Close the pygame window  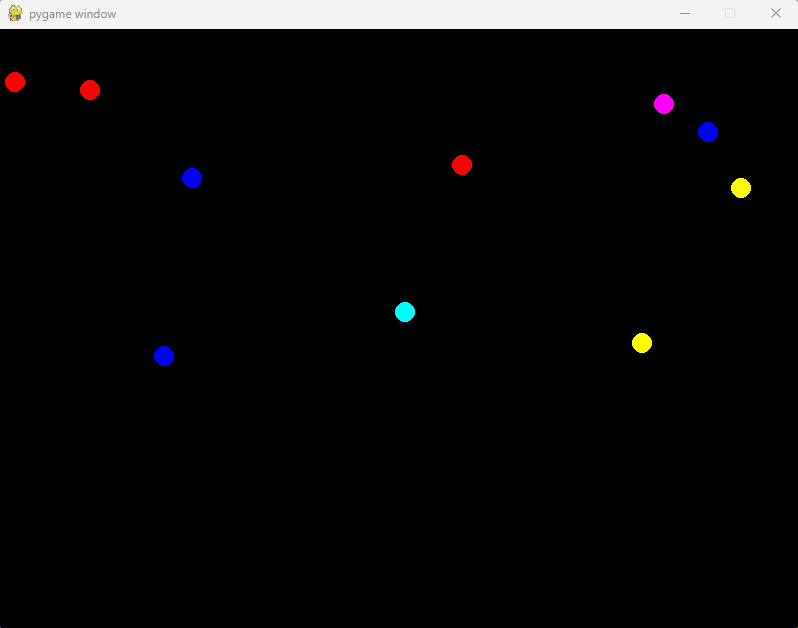click(776, 14)
